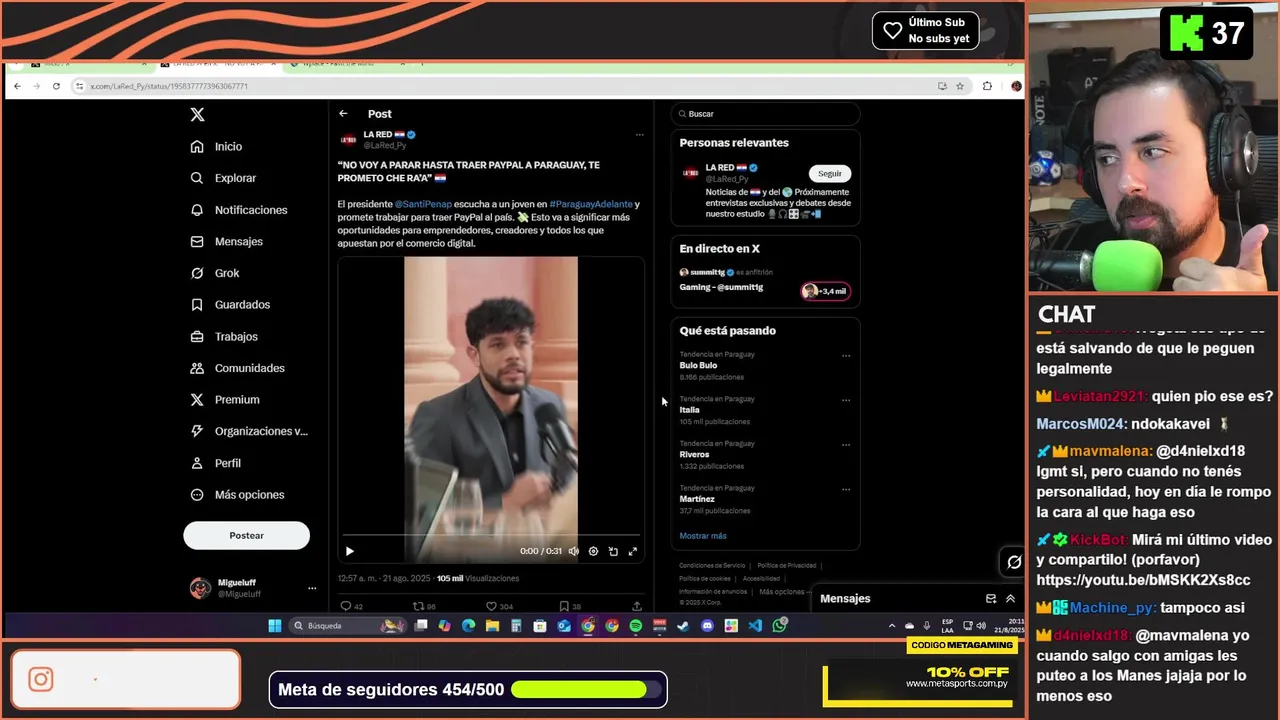Click the share post icon

click(637, 606)
